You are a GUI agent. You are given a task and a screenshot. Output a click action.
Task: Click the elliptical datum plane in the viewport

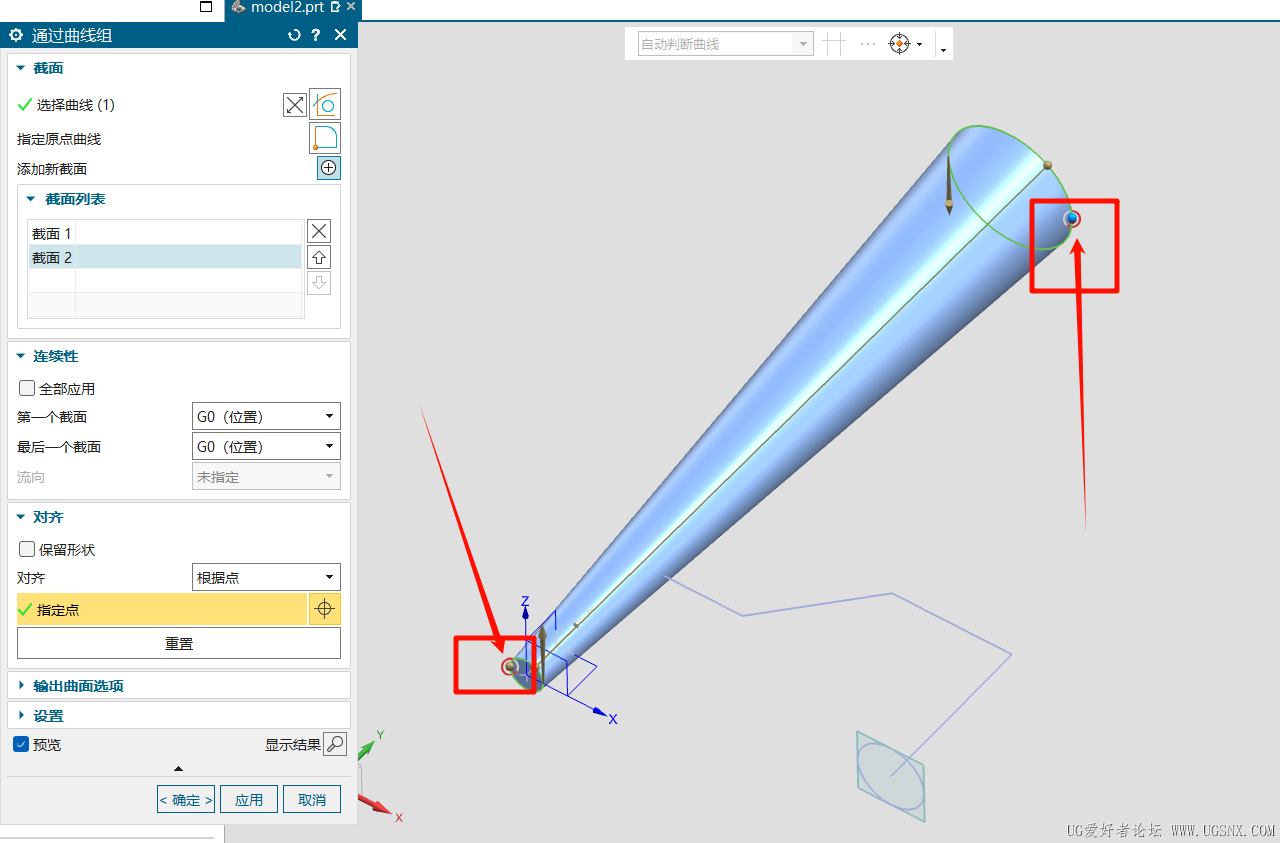click(x=890, y=776)
